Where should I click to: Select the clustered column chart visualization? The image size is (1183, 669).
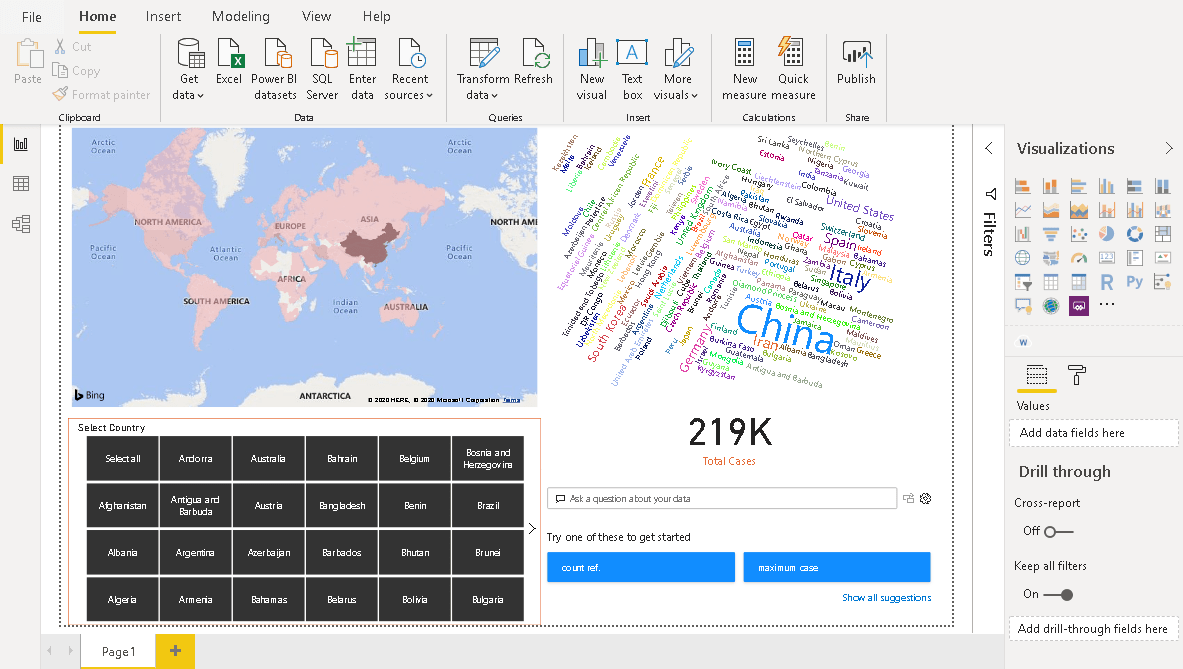[1106, 186]
